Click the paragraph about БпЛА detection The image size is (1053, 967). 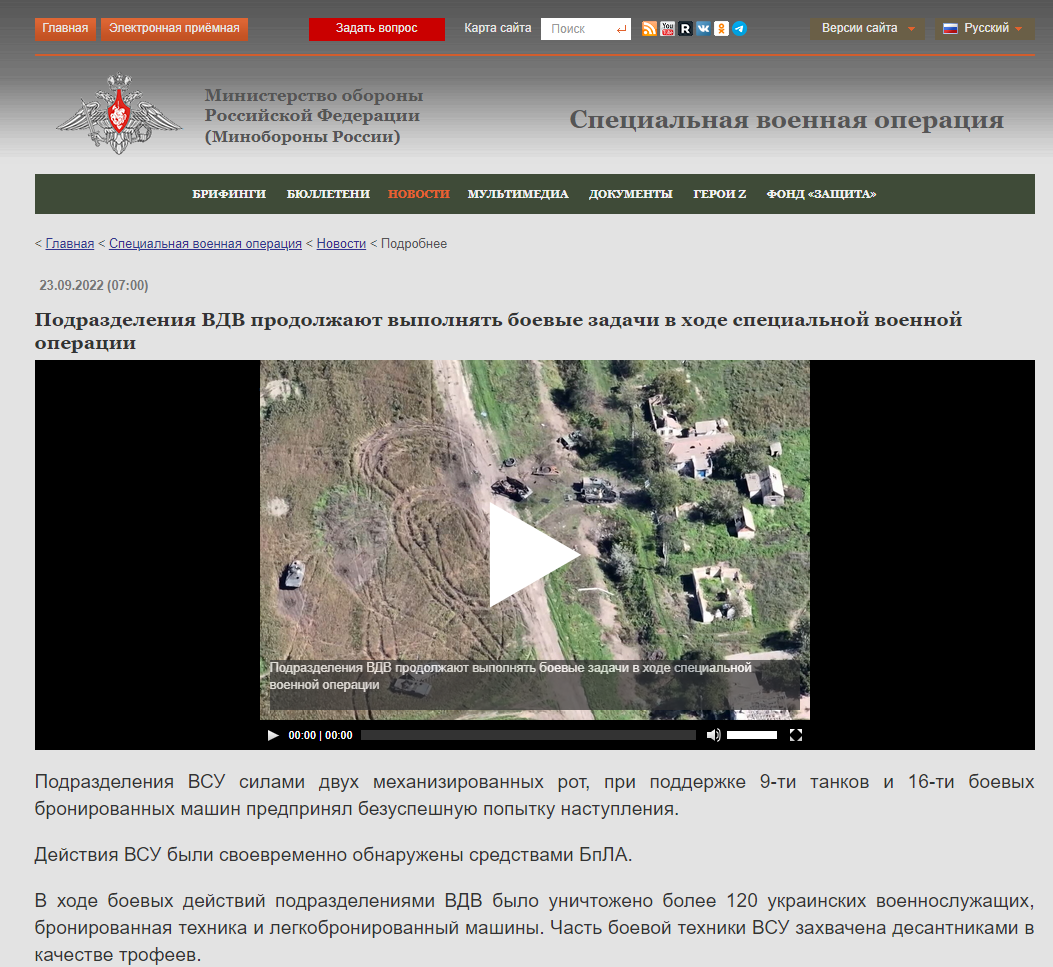pos(333,855)
